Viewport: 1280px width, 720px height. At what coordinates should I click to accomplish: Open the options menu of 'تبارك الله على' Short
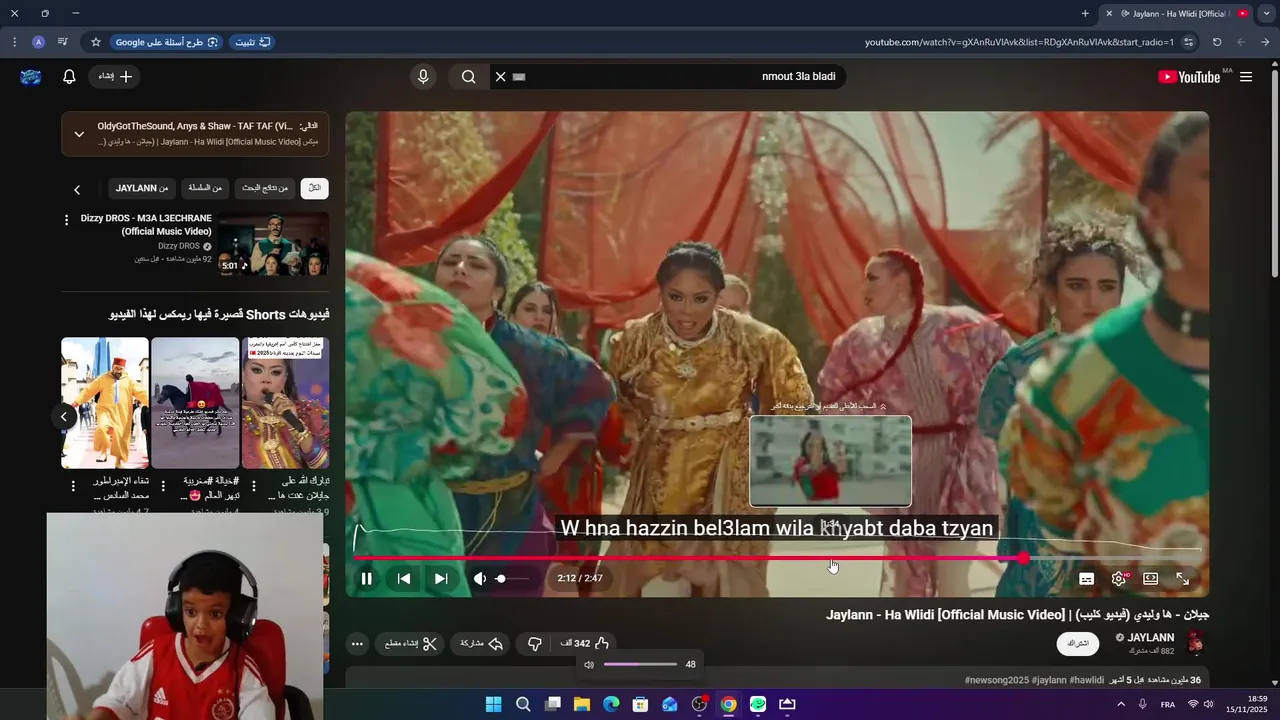click(x=254, y=486)
